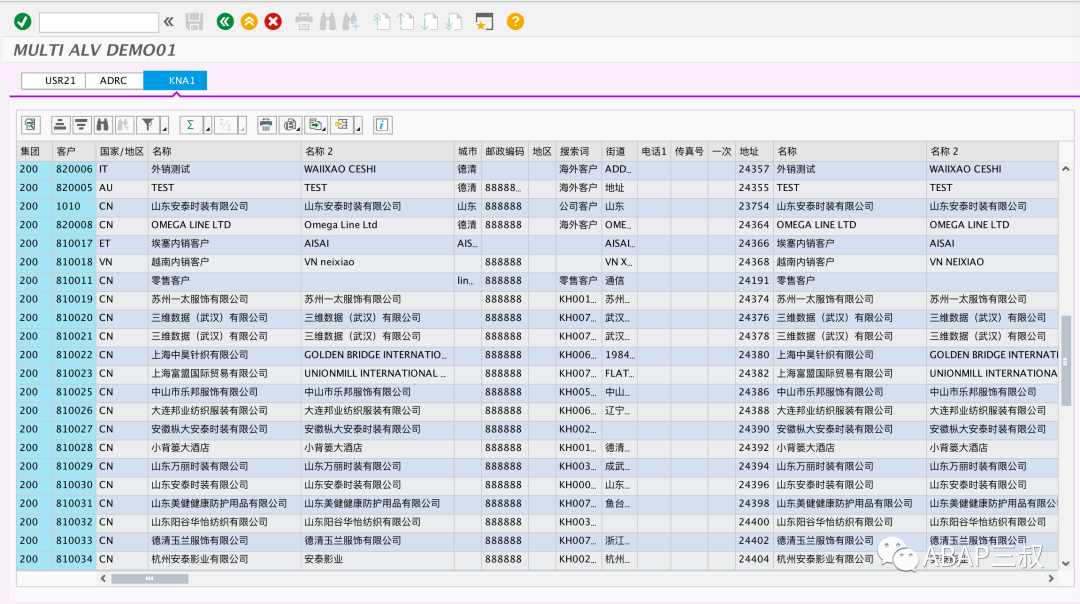The width and height of the screenshot is (1080, 604).
Task: Click the horizontal scrollbar thumb of the grid
Action: coord(149,579)
